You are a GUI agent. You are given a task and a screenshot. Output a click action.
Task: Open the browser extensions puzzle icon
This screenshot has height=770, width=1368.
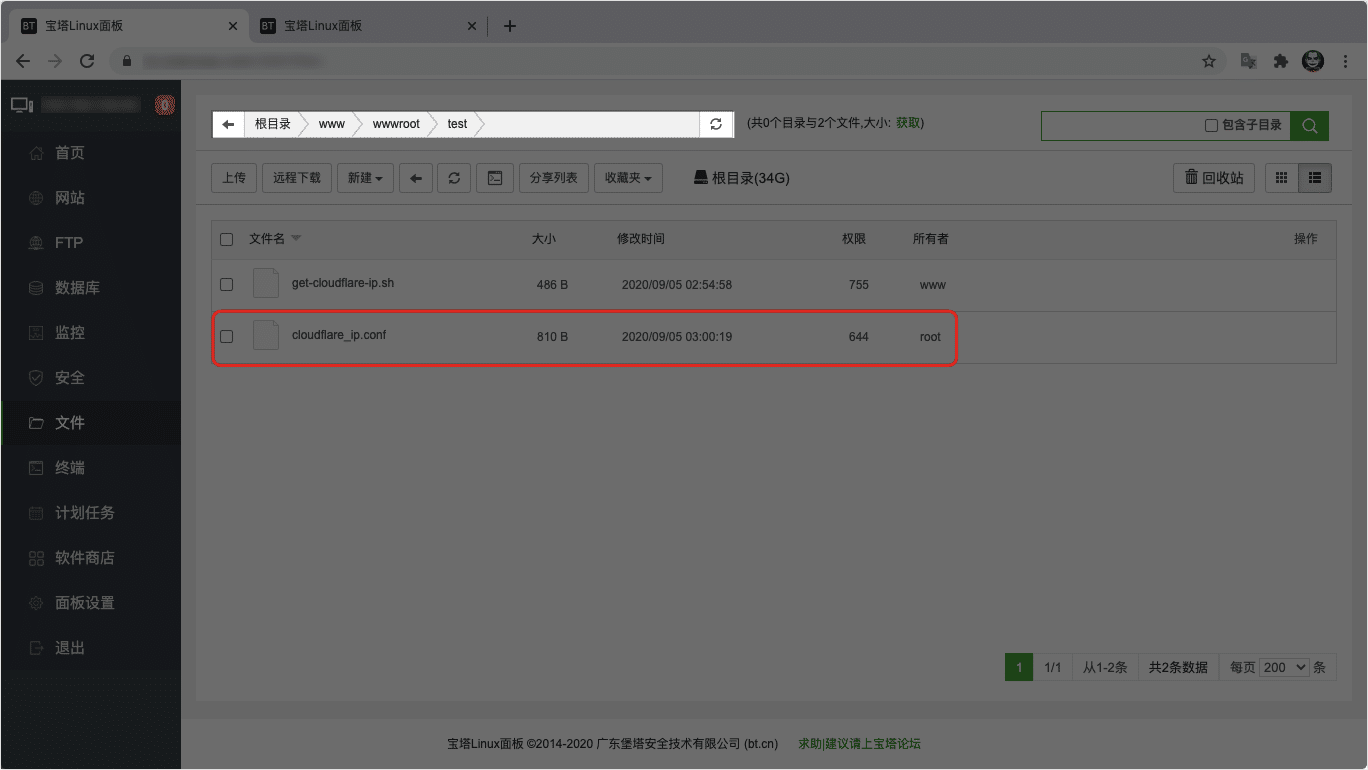[1280, 61]
